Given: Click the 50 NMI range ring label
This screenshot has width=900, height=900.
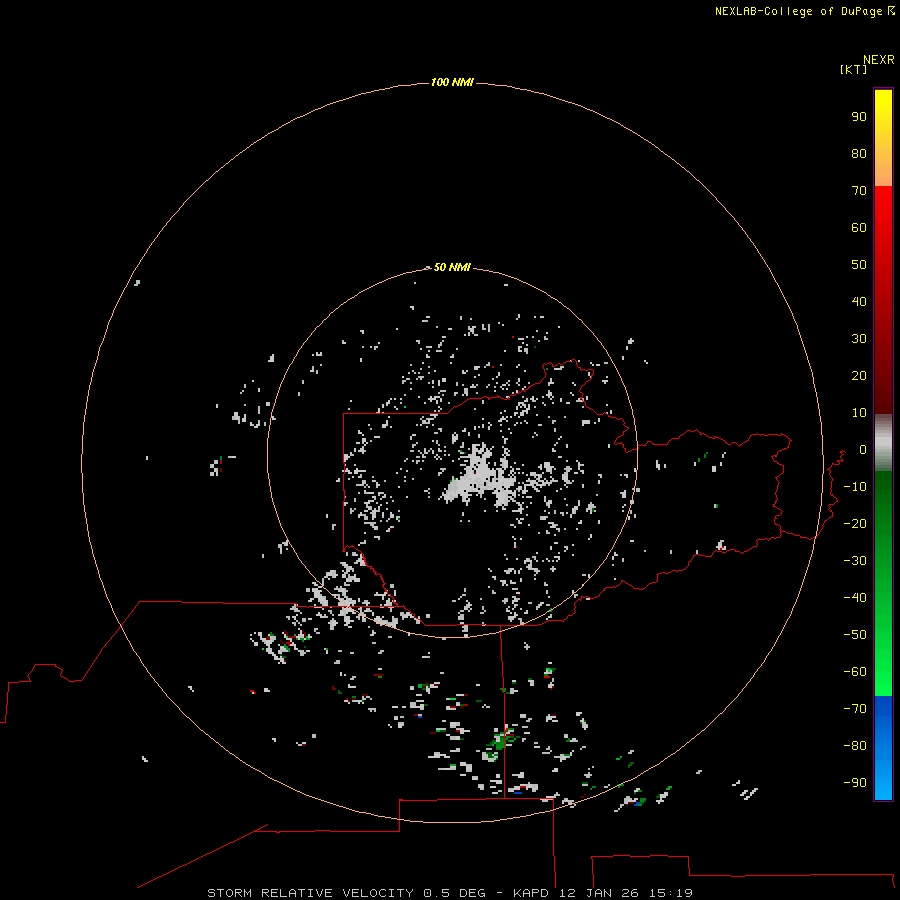Looking at the screenshot, I should (x=452, y=267).
